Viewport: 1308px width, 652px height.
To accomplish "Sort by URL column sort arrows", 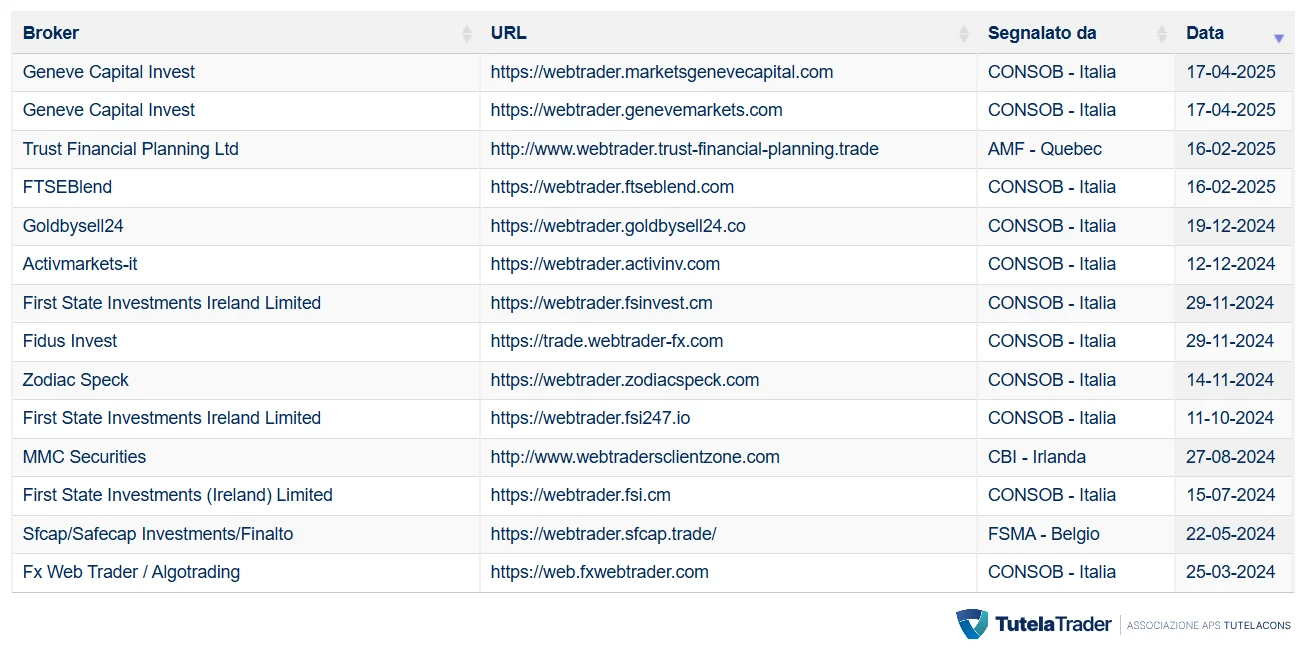I will click(x=964, y=34).
